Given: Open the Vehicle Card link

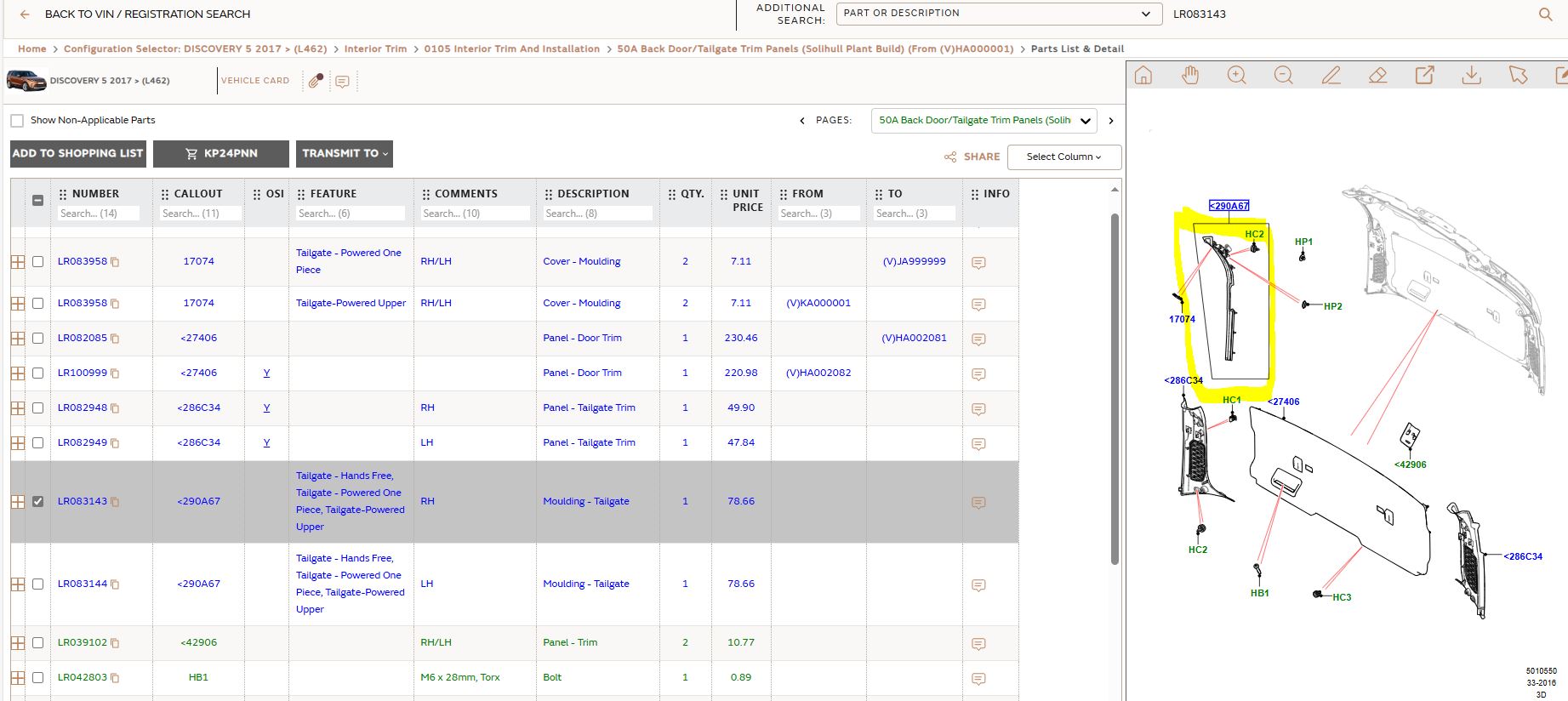Looking at the screenshot, I should pyautogui.click(x=255, y=81).
